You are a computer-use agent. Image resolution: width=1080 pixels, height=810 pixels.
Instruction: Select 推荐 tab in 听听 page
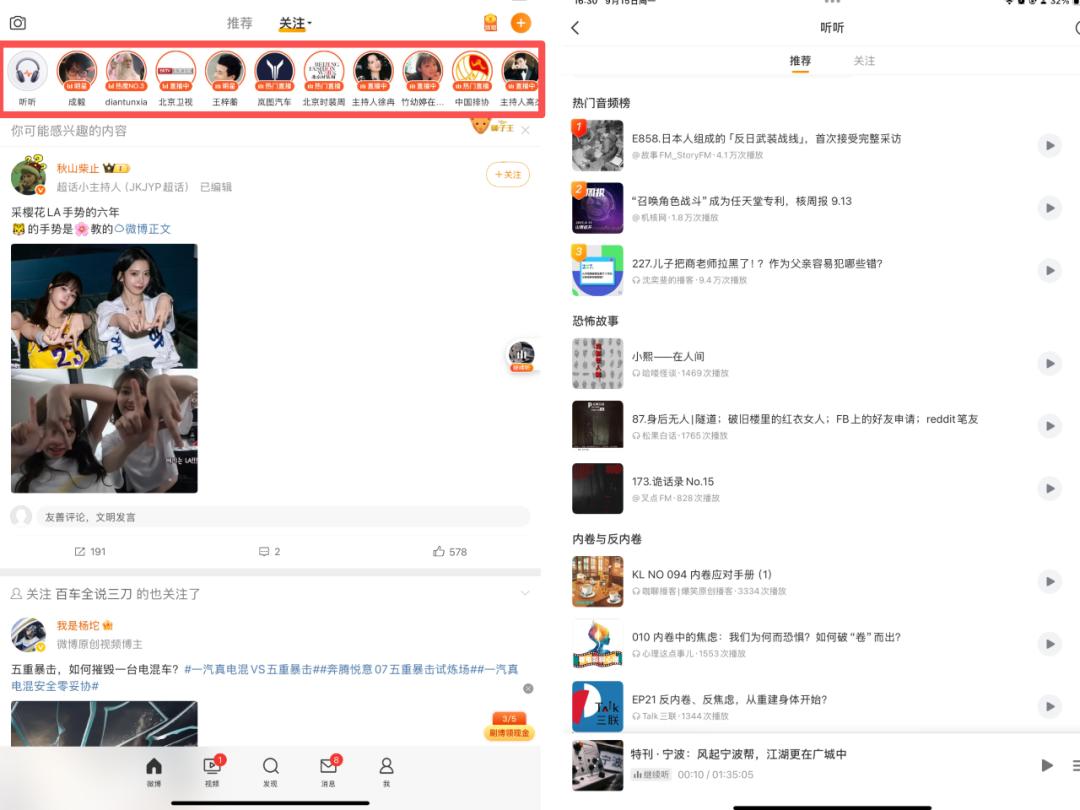(800, 61)
